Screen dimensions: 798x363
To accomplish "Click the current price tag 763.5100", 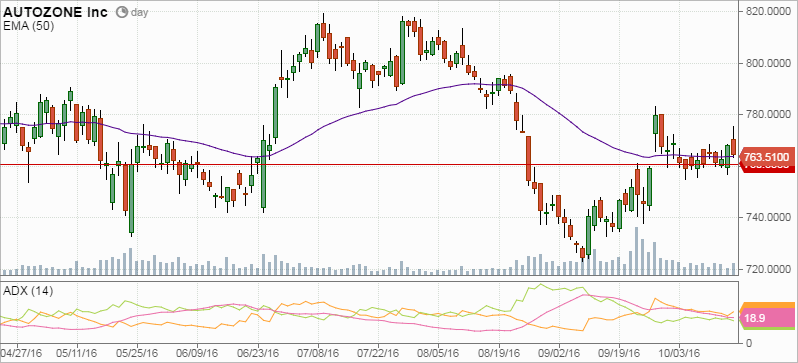I will click(768, 156).
